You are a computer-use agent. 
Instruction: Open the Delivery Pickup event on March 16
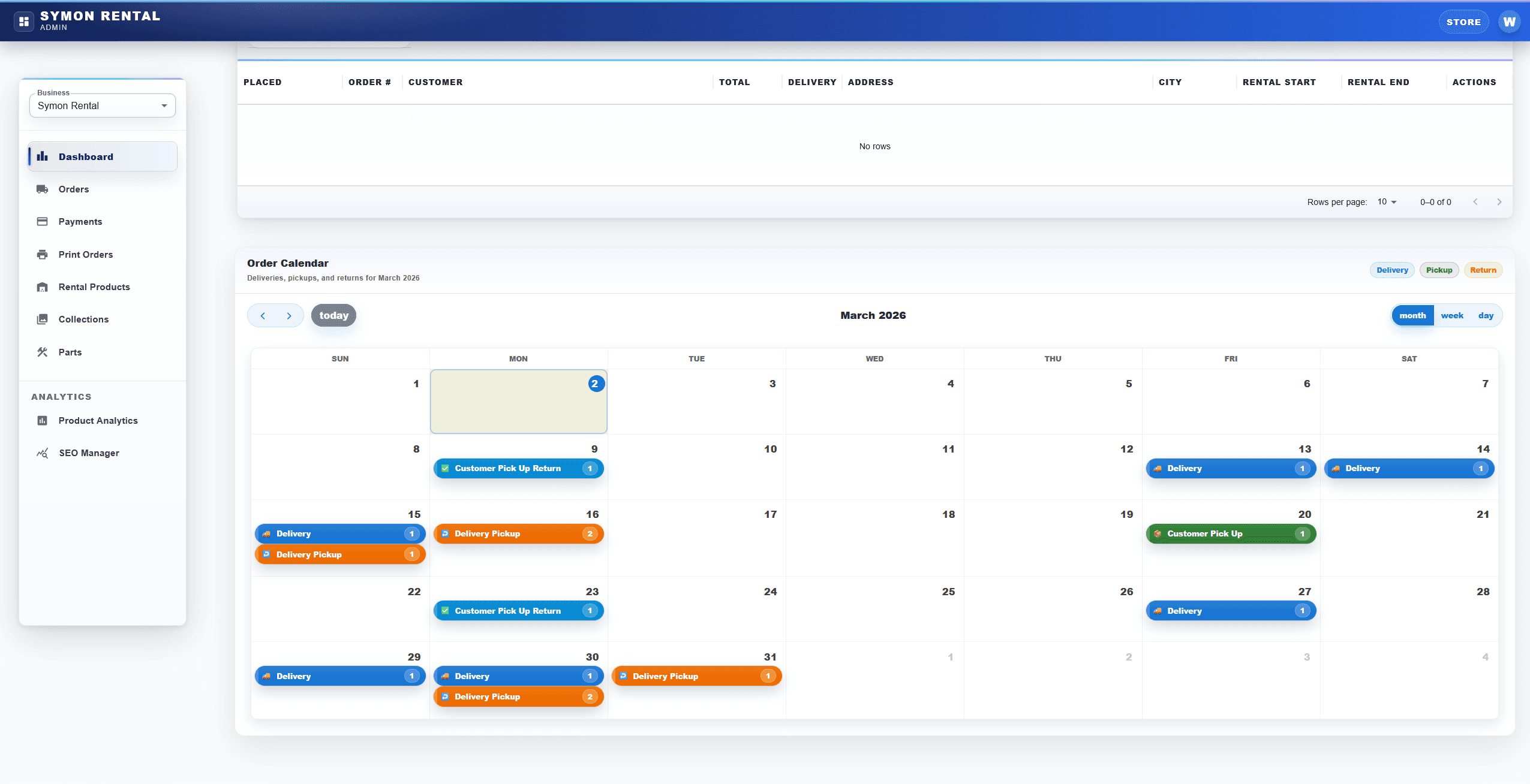tap(518, 533)
